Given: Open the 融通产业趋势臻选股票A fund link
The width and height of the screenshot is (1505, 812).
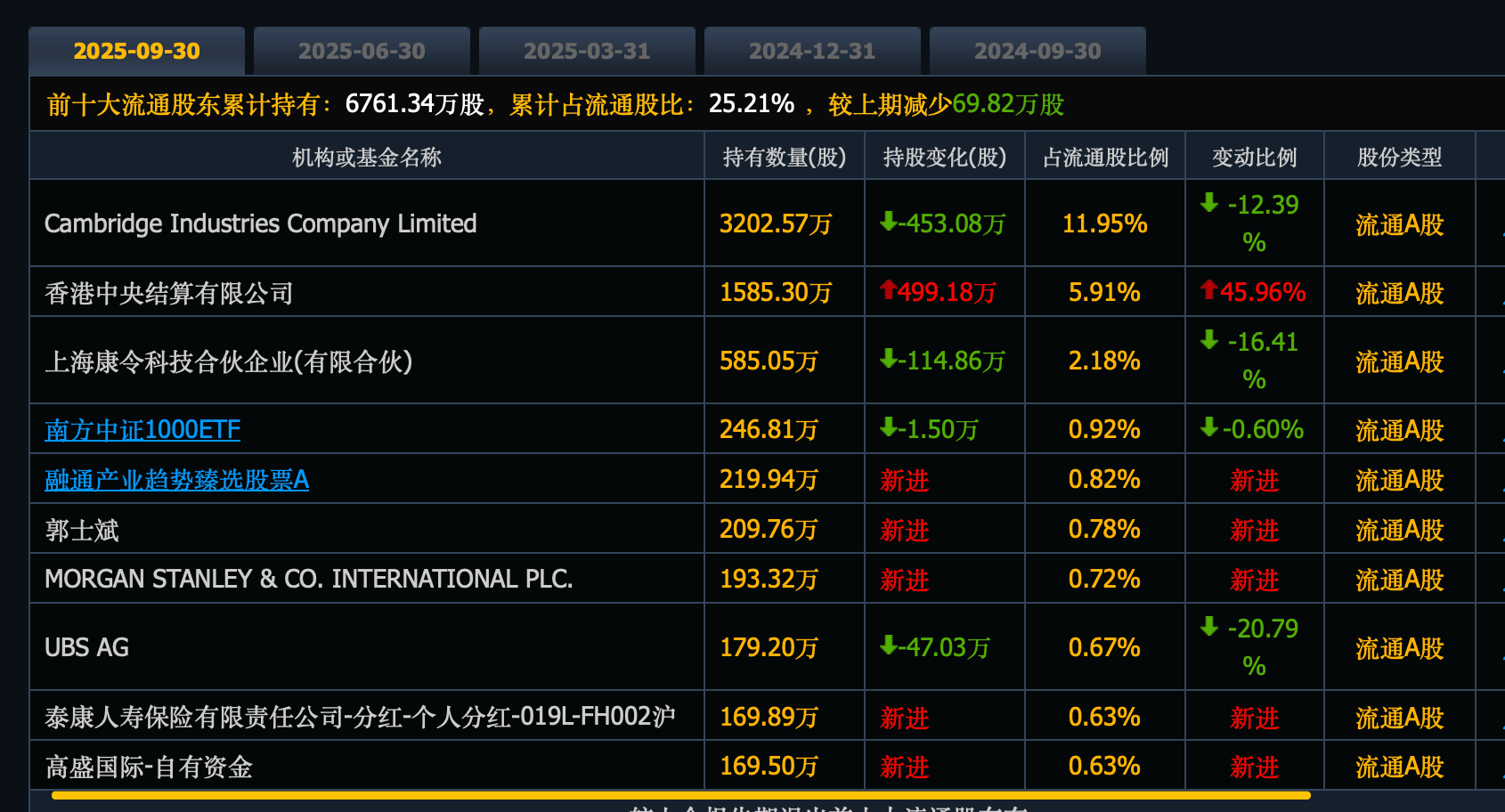Looking at the screenshot, I should tap(176, 480).
